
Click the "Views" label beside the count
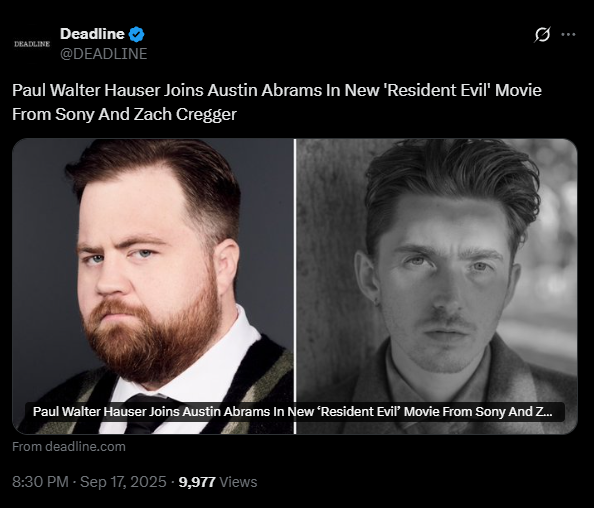[x=238, y=482]
